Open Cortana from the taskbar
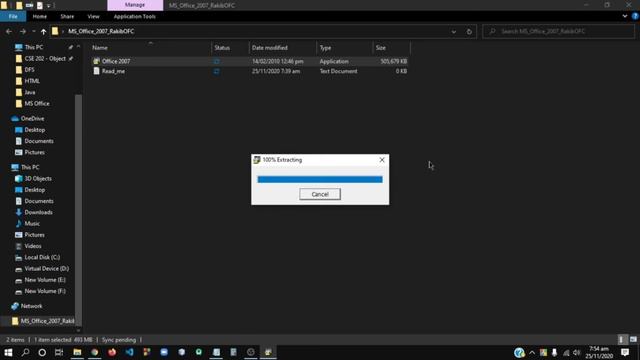Image resolution: width=640 pixels, height=360 pixels. coord(42,352)
